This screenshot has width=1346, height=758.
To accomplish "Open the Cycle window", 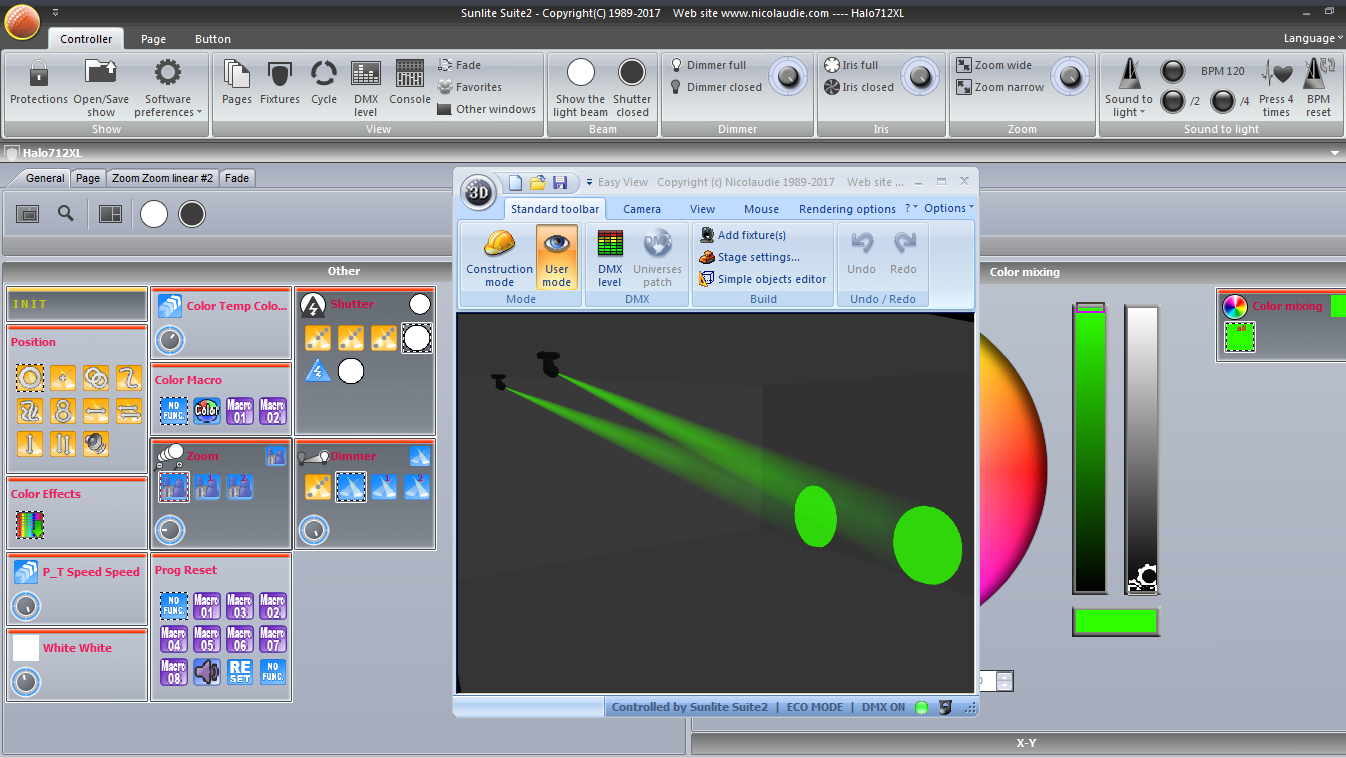I will 324,82.
